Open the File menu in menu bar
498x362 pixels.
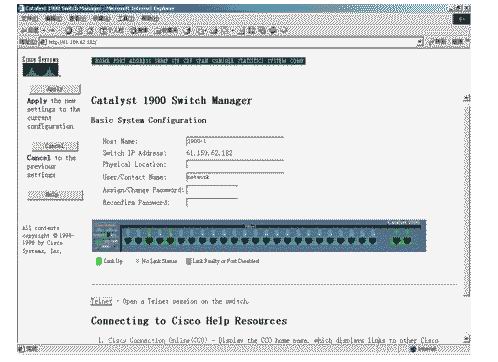click(x=30, y=18)
